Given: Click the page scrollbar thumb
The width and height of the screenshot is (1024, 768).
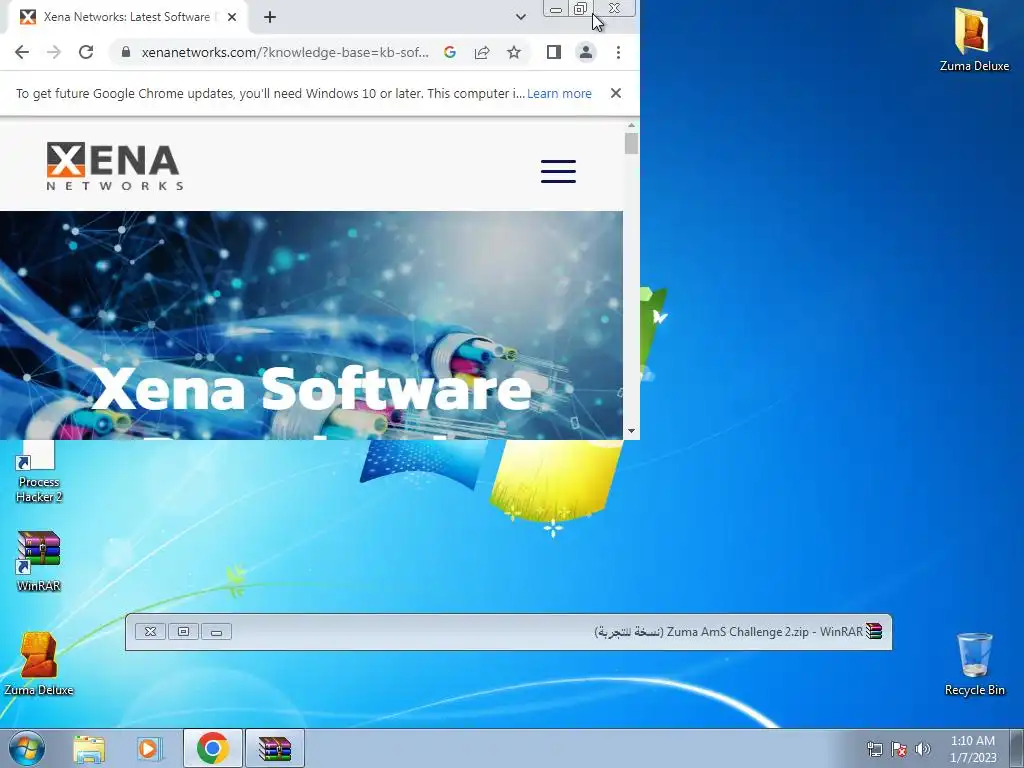Looking at the screenshot, I should (x=631, y=144).
